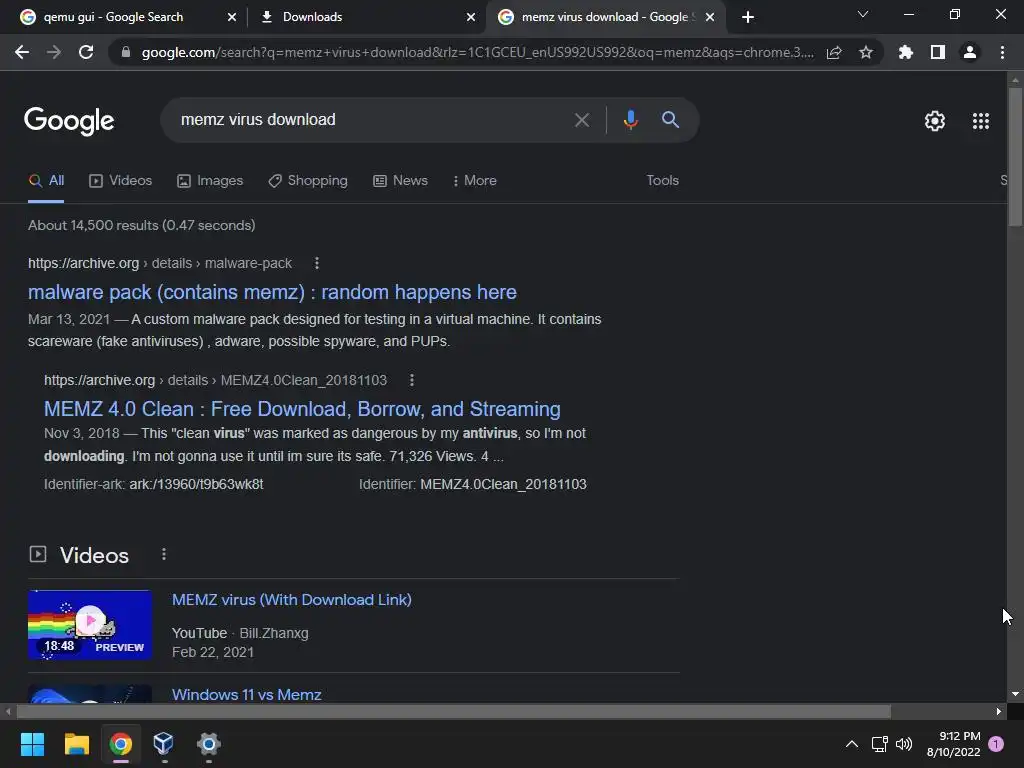Screen dimensions: 1024x768
Task: Open MEMZ 4.0 Clean Free Download link
Action: point(302,409)
